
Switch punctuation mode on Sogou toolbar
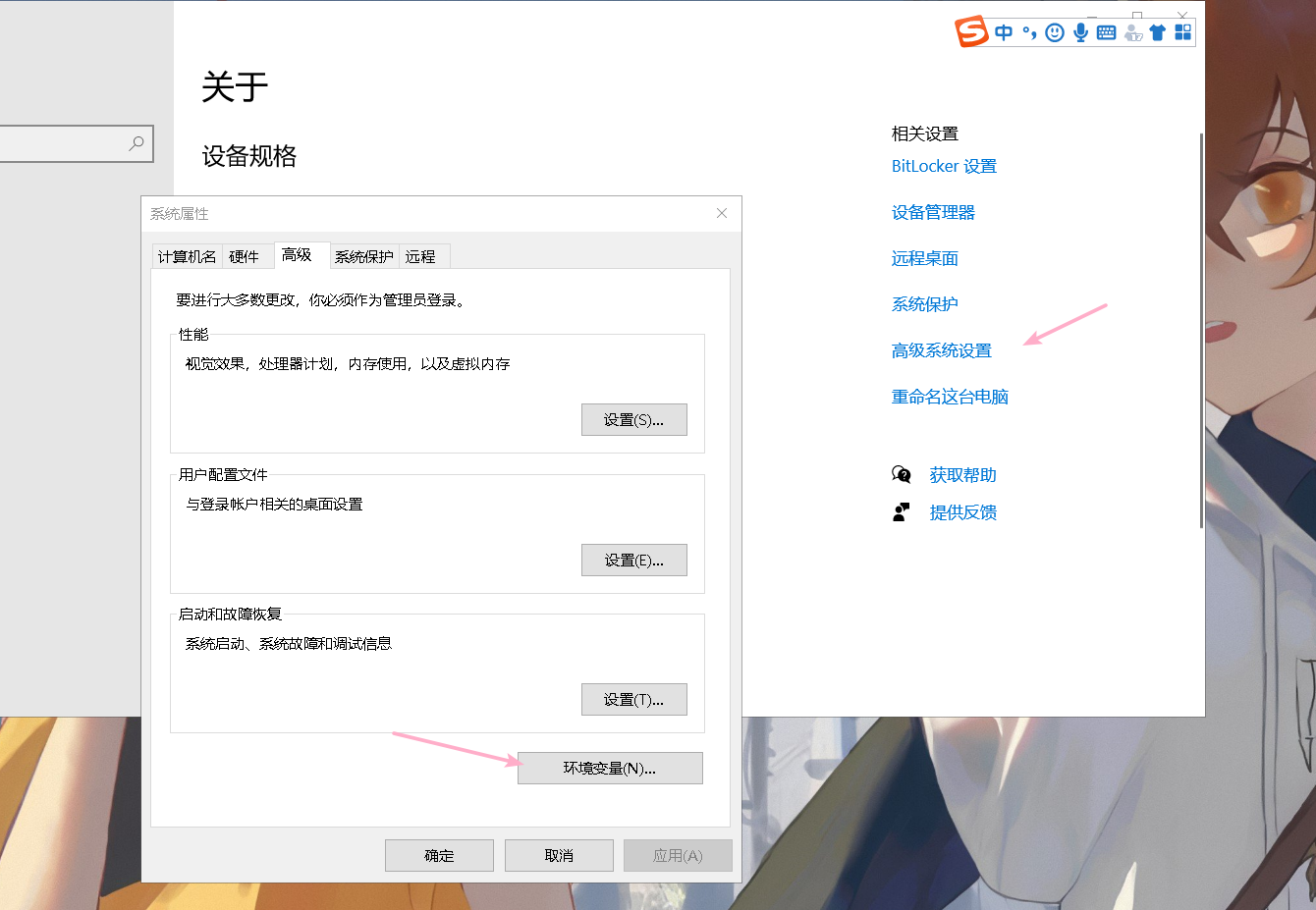pos(1029,32)
